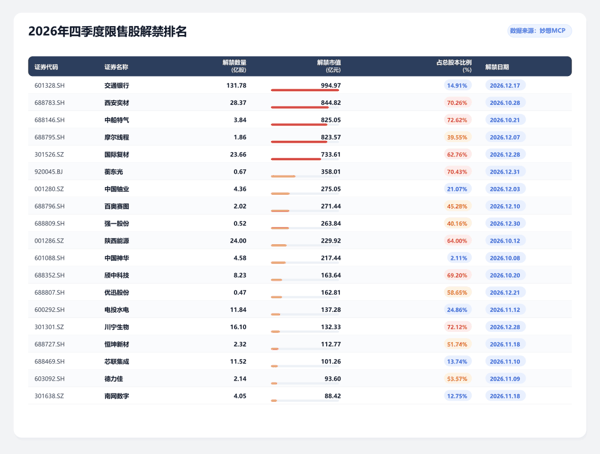Screen dimensions: 600x454
Task: Click stock code 603092.SH
Action: pos(50,378)
